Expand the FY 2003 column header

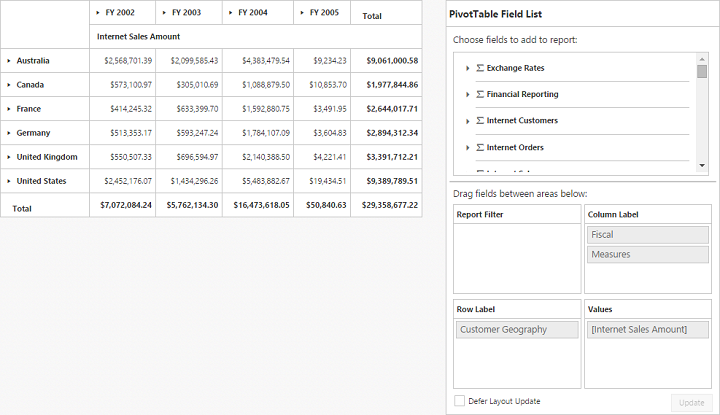tap(164, 13)
